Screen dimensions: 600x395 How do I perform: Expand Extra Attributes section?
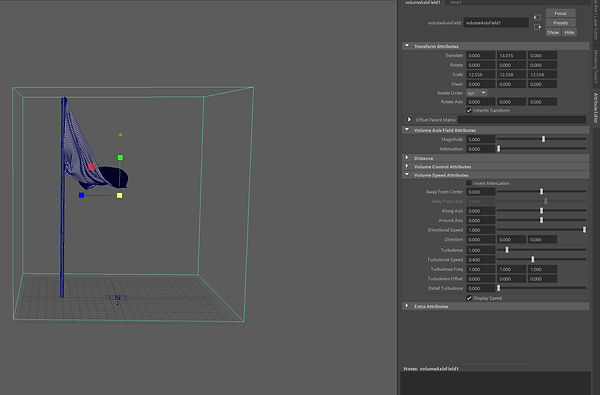(x=407, y=306)
